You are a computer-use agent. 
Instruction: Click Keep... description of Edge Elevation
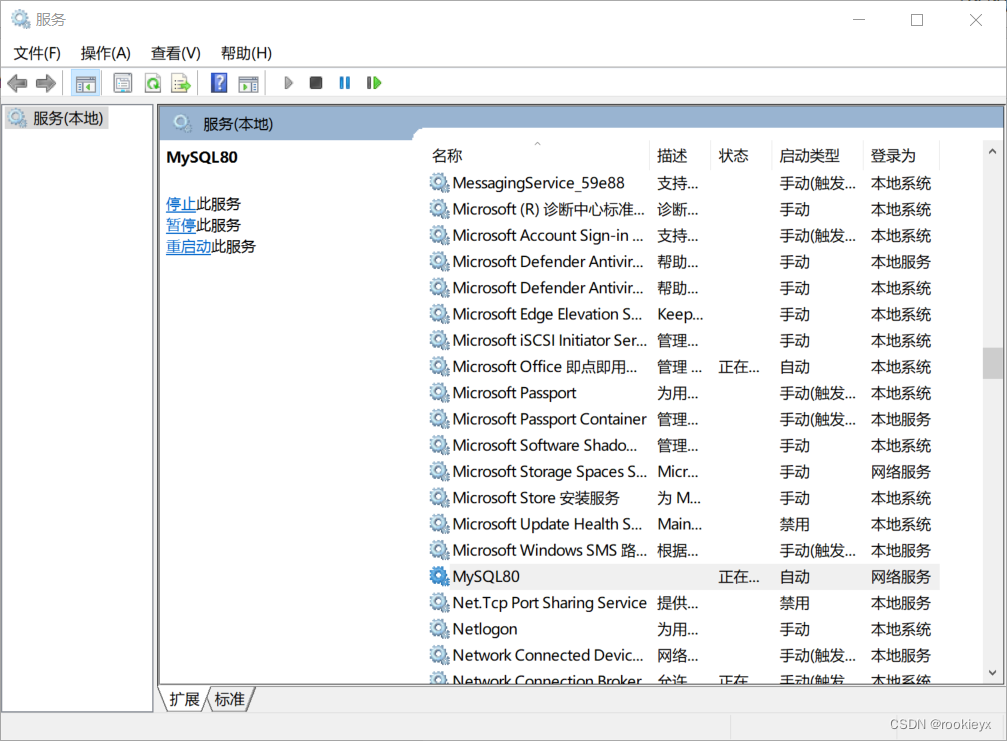point(680,314)
